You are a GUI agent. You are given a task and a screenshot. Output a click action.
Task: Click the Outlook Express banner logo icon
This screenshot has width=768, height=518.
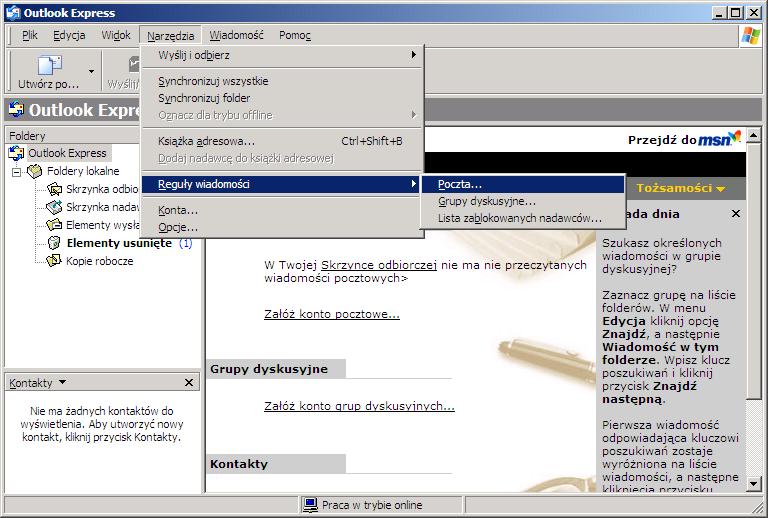coord(16,110)
